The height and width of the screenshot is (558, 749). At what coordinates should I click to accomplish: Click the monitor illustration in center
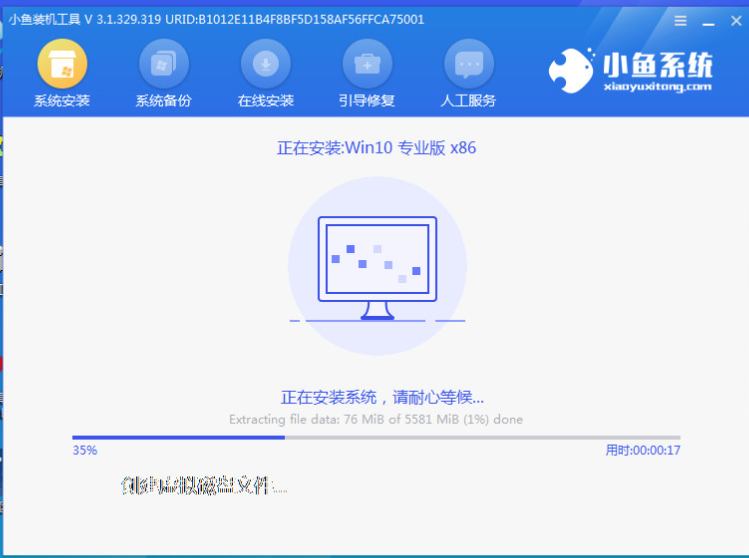click(x=377, y=267)
